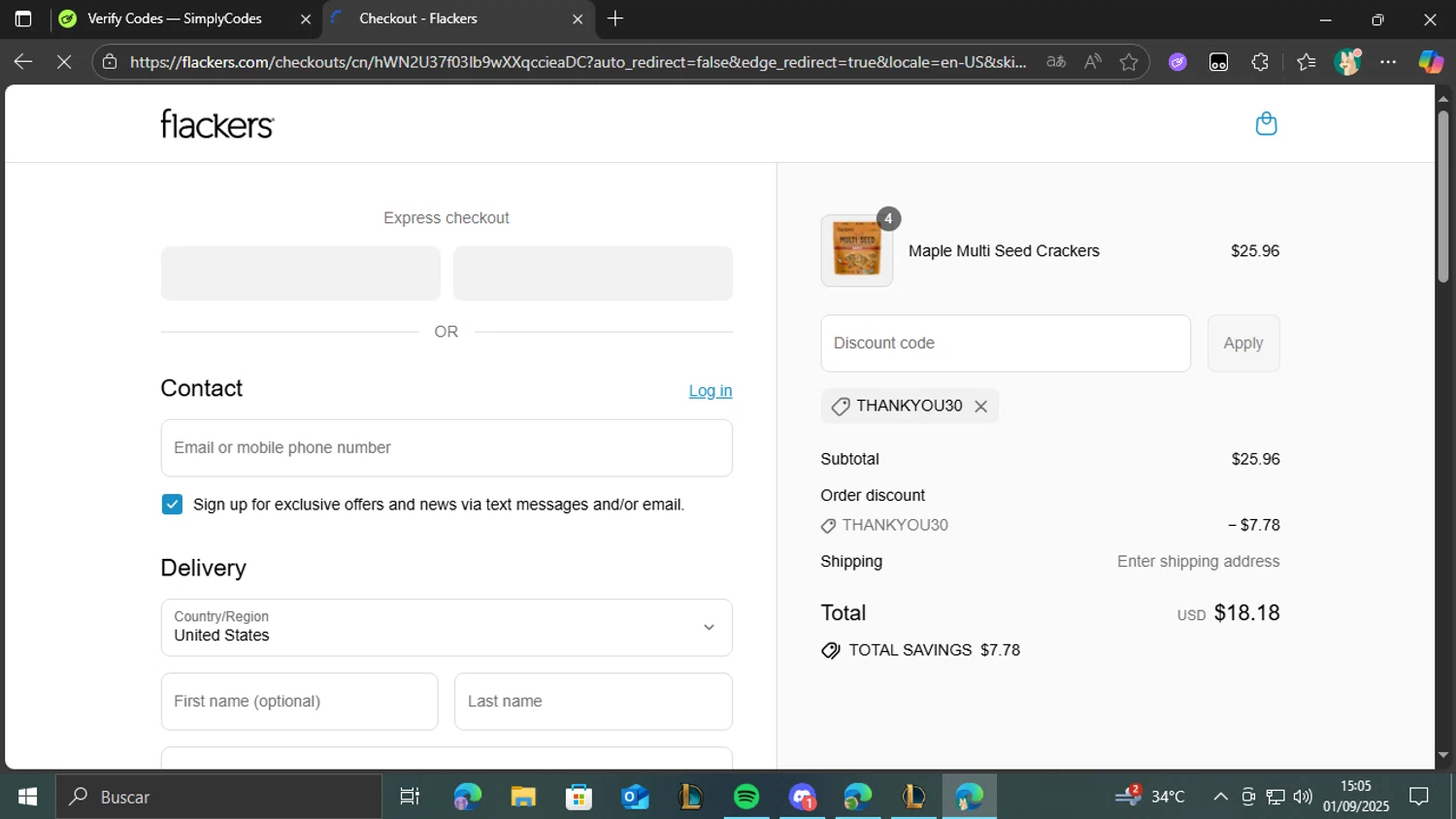Click the purple extension icon in toolbar
Screen dimensions: 1456x819
pyautogui.click(x=1177, y=62)
